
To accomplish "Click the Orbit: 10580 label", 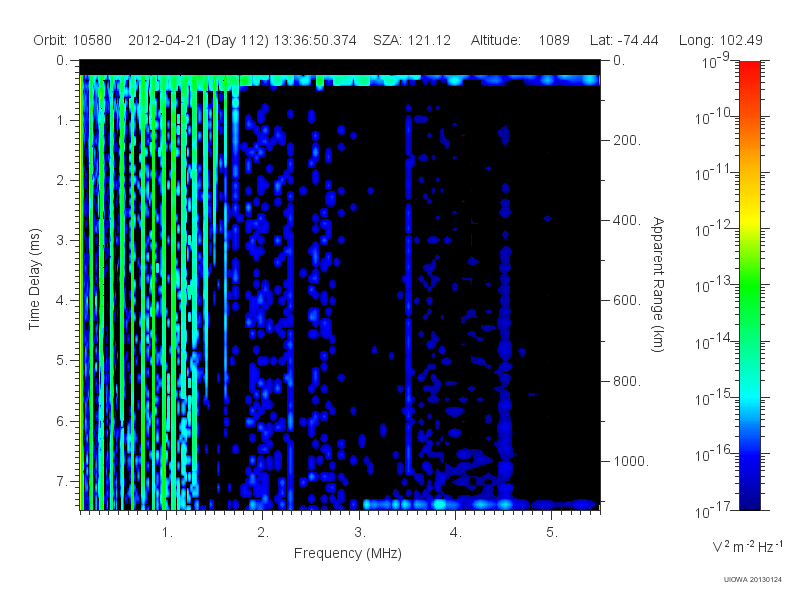I will (x=72, y=40).
